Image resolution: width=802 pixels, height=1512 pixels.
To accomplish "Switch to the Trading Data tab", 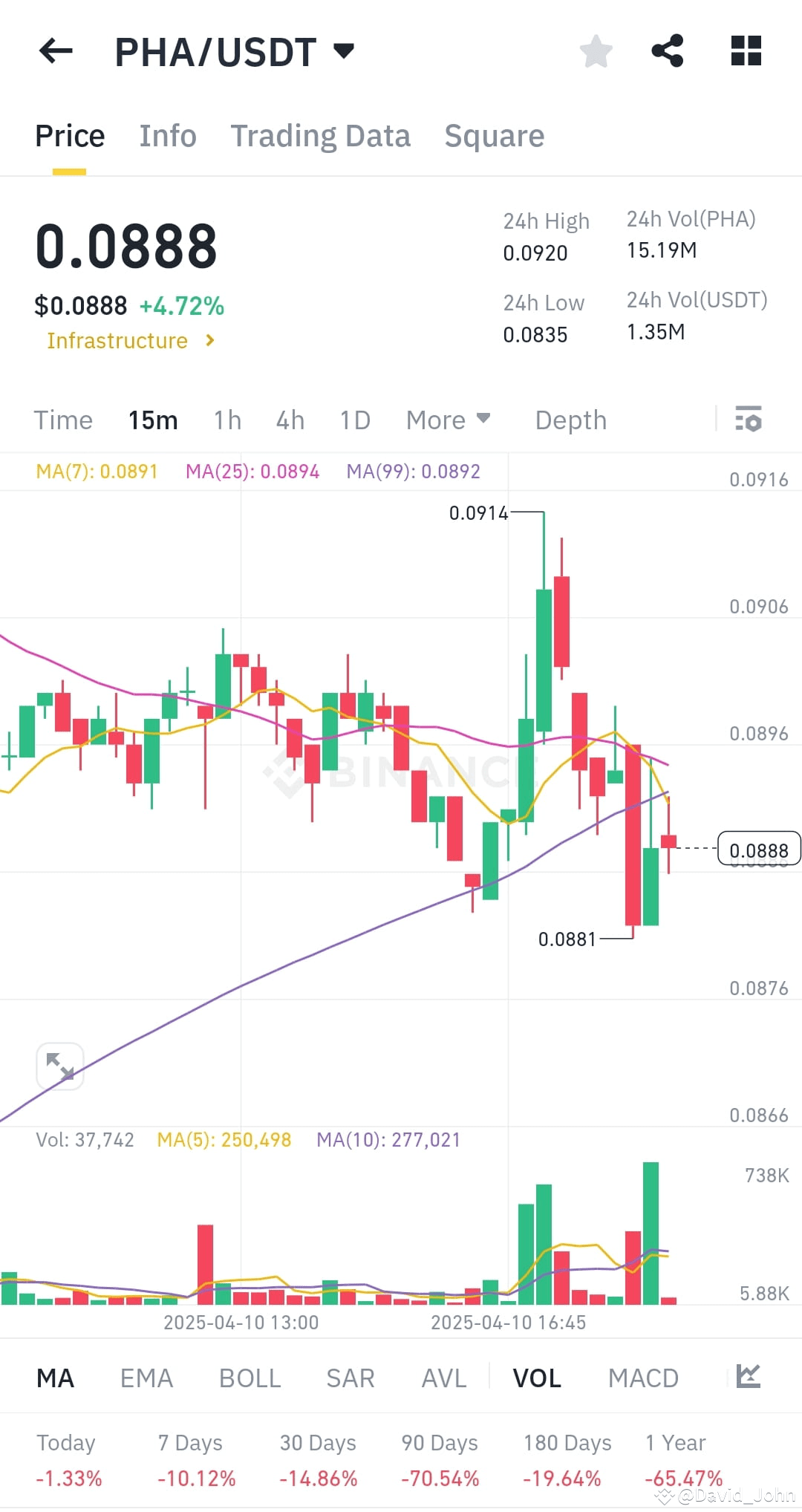I will pyautogui.click(x=321, y=135).
